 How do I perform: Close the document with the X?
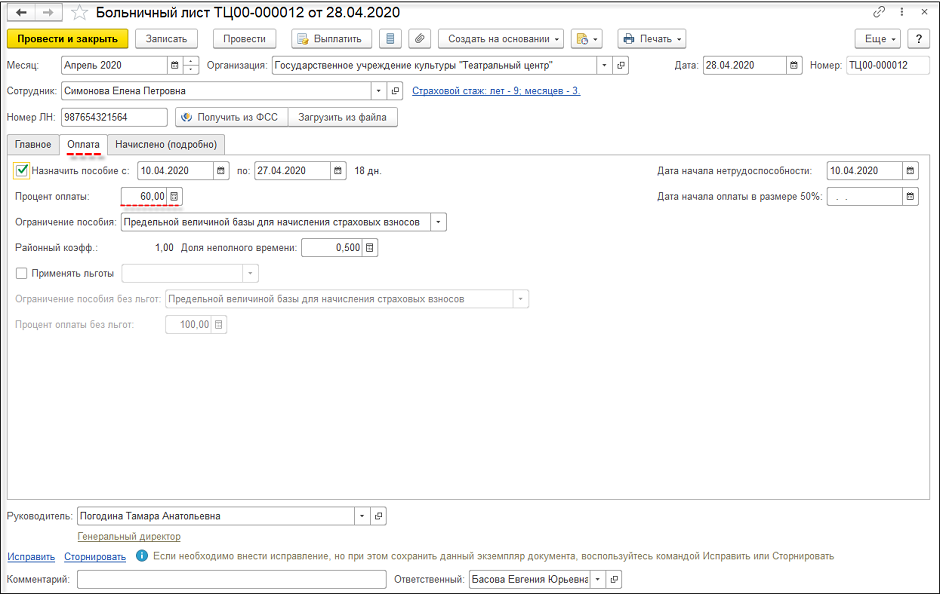pyautogui.click(x=924, y=12)
